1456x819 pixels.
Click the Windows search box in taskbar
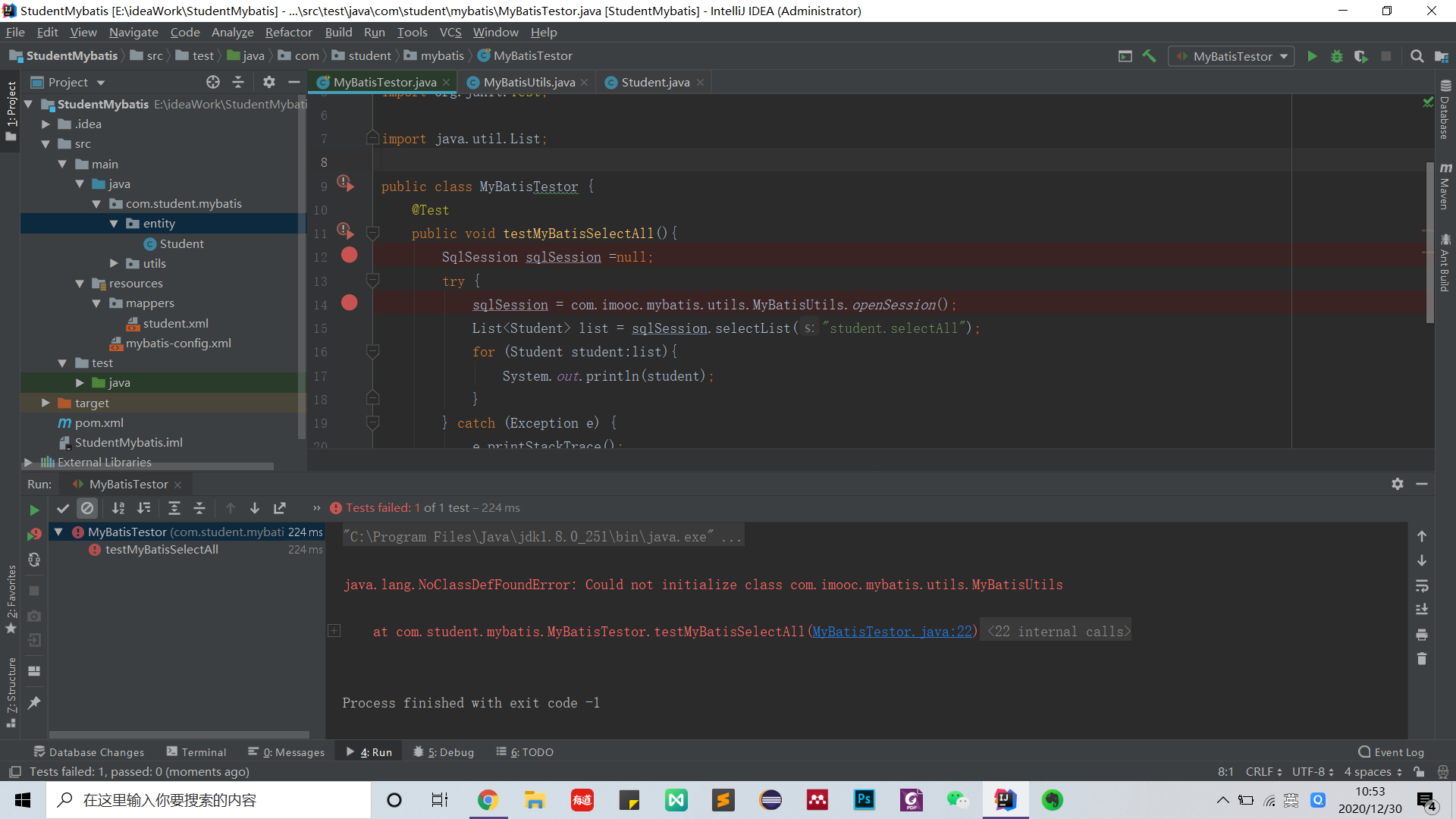click(209, 800)
